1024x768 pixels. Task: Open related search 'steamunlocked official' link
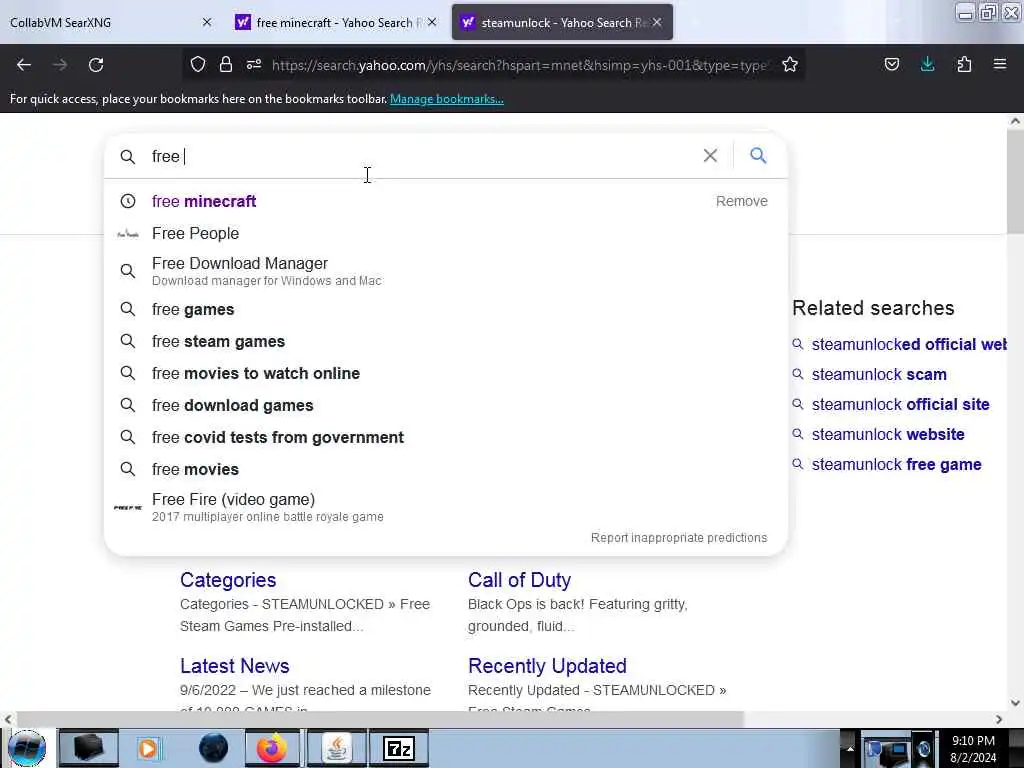pyautogui.click(x=908, y=344)
